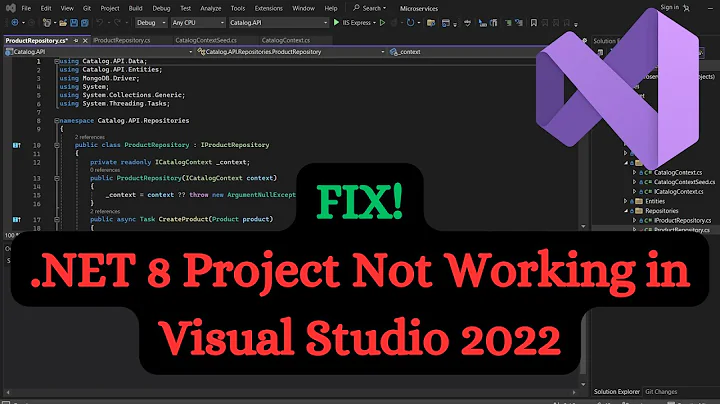This screenshot has height=404, width=720.
Task: Click the Save All toolbar icon
Action: click(x=84, y=22)
